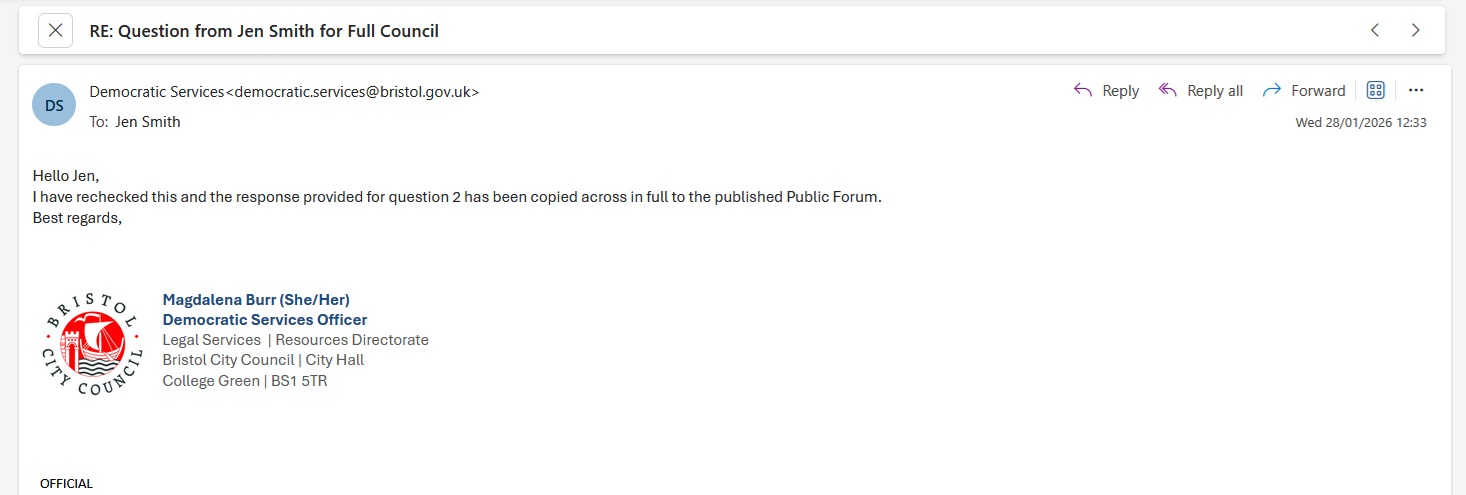Click the Magdalena Burr signature name
The height and width of the screenshot is (495, 1466).
(256, 299)
